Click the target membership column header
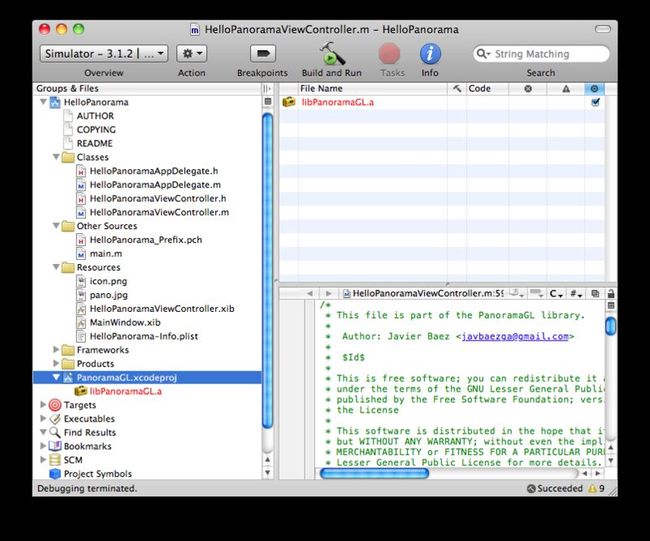 point(594,88)
